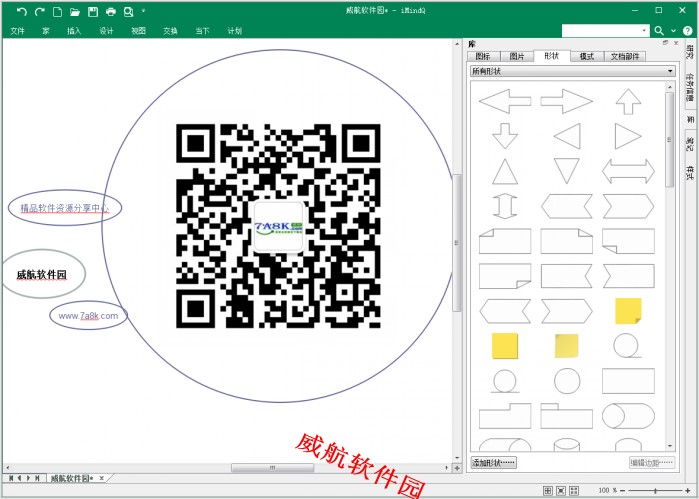The height and width of the screenshot is (499, 699).
Task: Select the 威航软件园 central topic
Action: pos(42,275)
